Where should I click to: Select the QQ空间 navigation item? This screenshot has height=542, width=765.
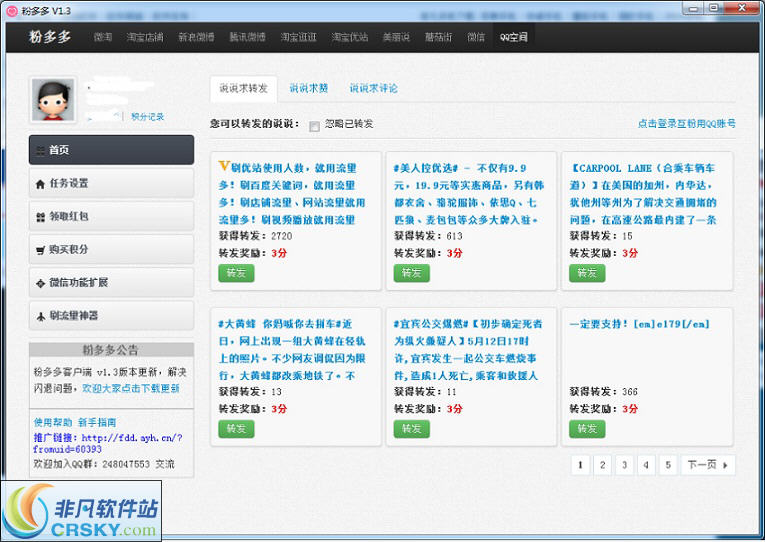(x=513, y=37)
